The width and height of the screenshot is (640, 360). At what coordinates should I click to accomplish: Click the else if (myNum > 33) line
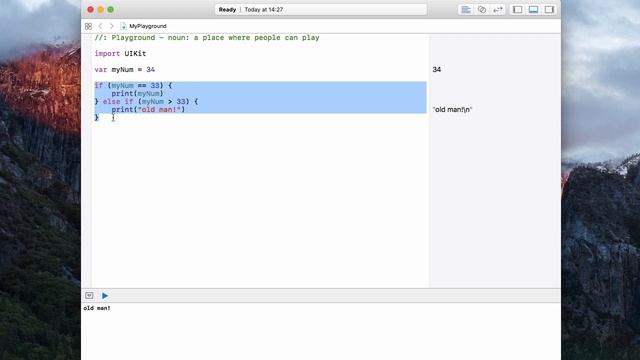coord(146,101)
